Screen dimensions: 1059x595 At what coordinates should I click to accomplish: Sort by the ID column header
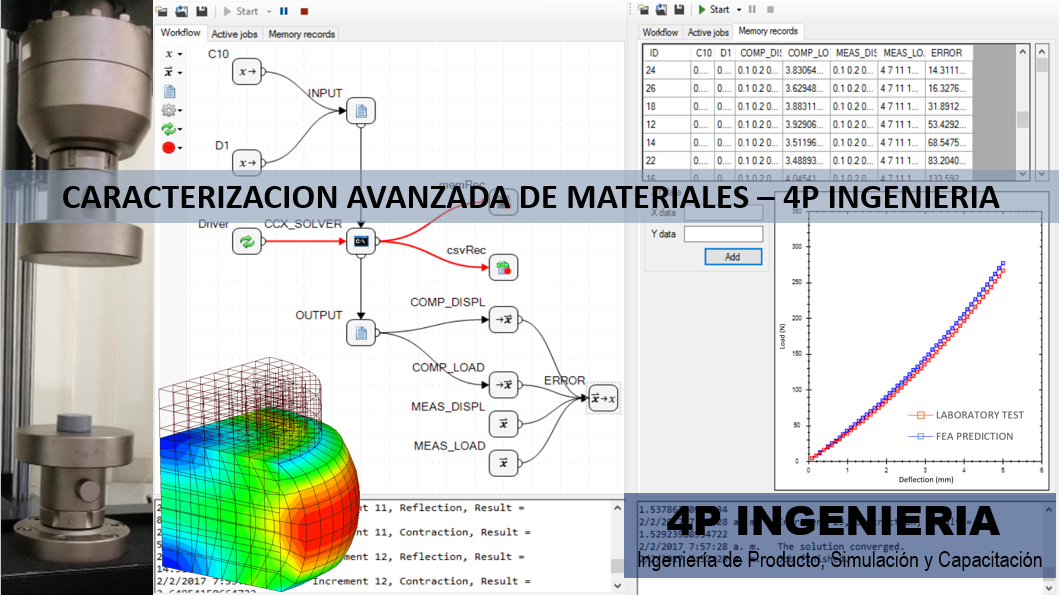tap(667, 53)
